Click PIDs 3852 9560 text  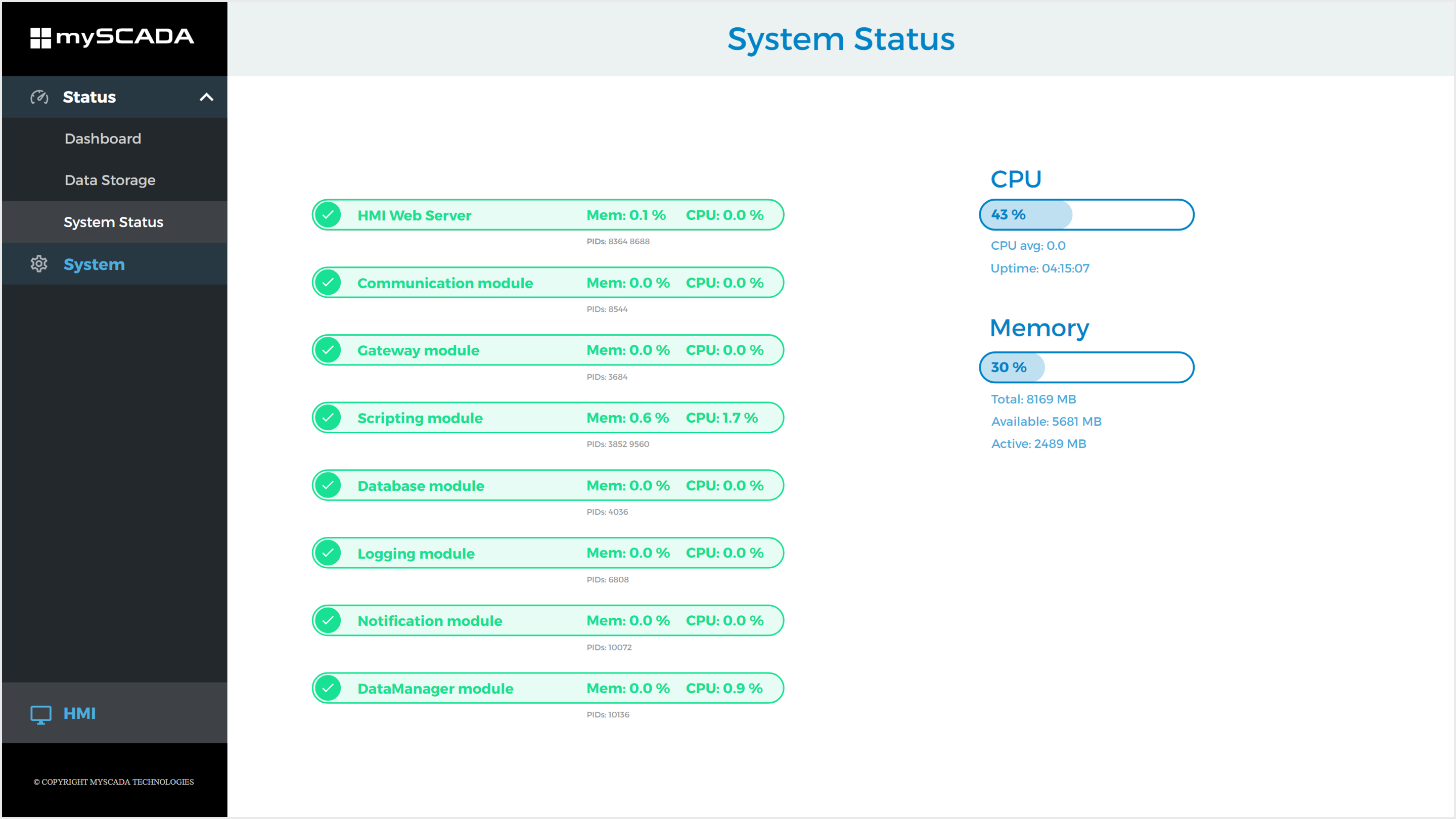(x=618, y=444)
